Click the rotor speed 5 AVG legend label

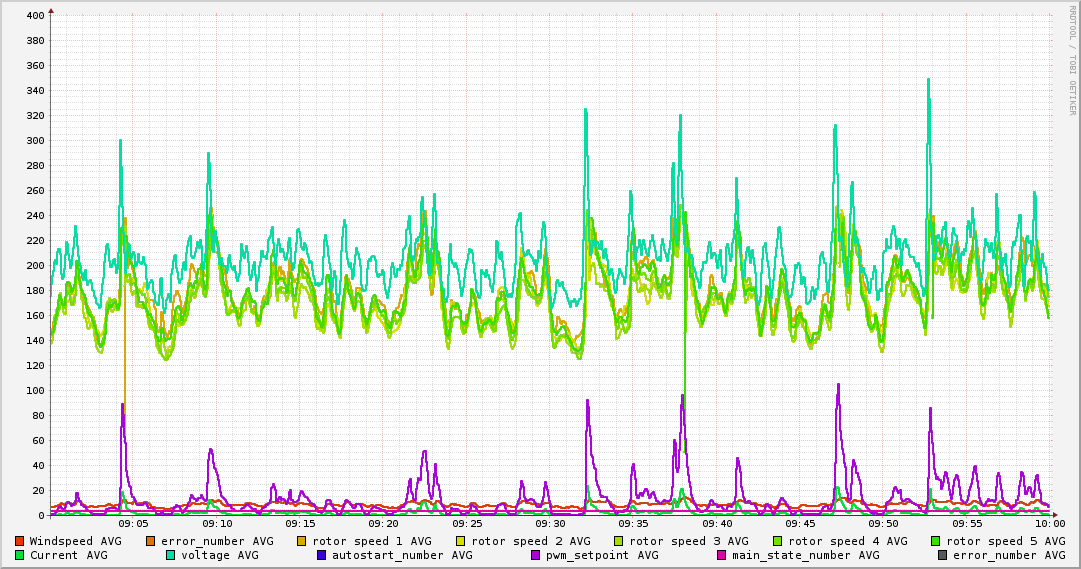click(x=1006, y=541)
